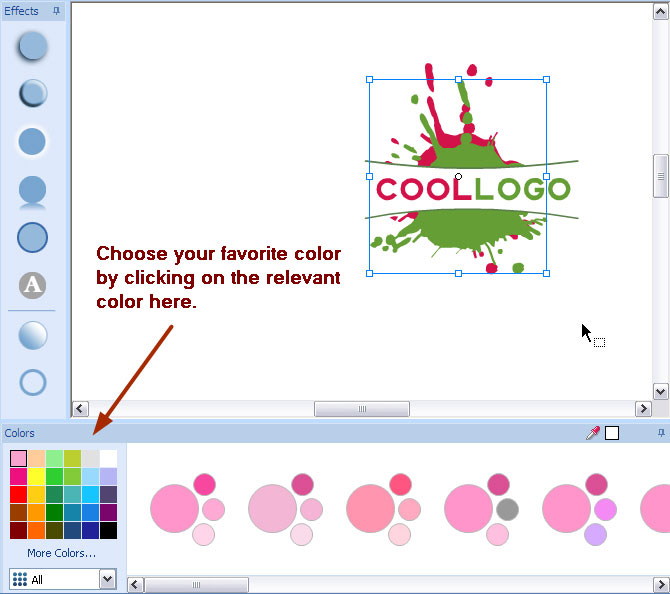Select the third salmon pink color scheme
The height and width of the screenshot is (594, 670).
tap(383, 509)
